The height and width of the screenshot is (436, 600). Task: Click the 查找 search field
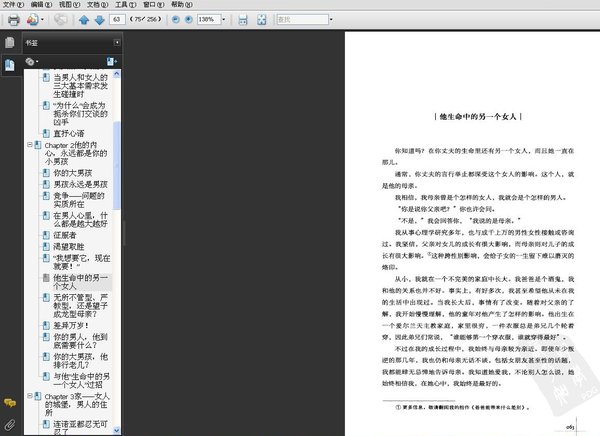302,19
